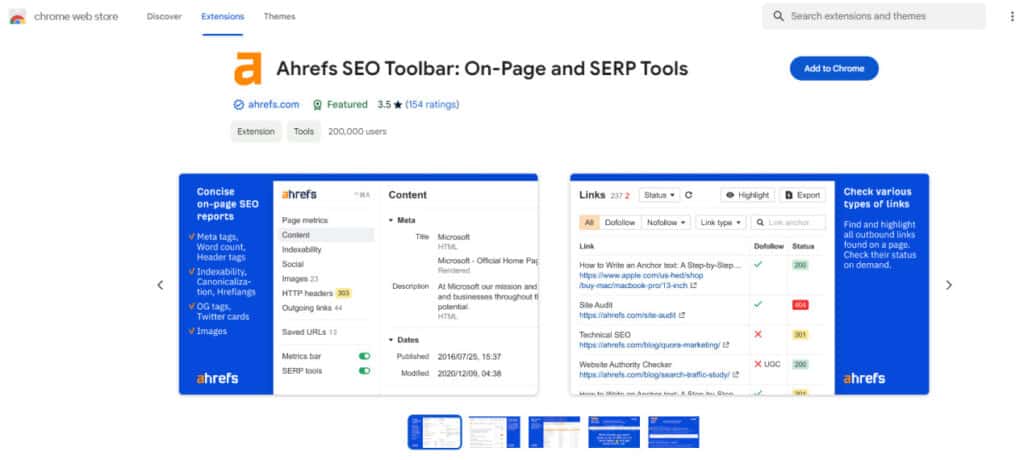Screen dimensions: 1024x460
Task: Select the All filter tab in Links
Action: [590, 222]
